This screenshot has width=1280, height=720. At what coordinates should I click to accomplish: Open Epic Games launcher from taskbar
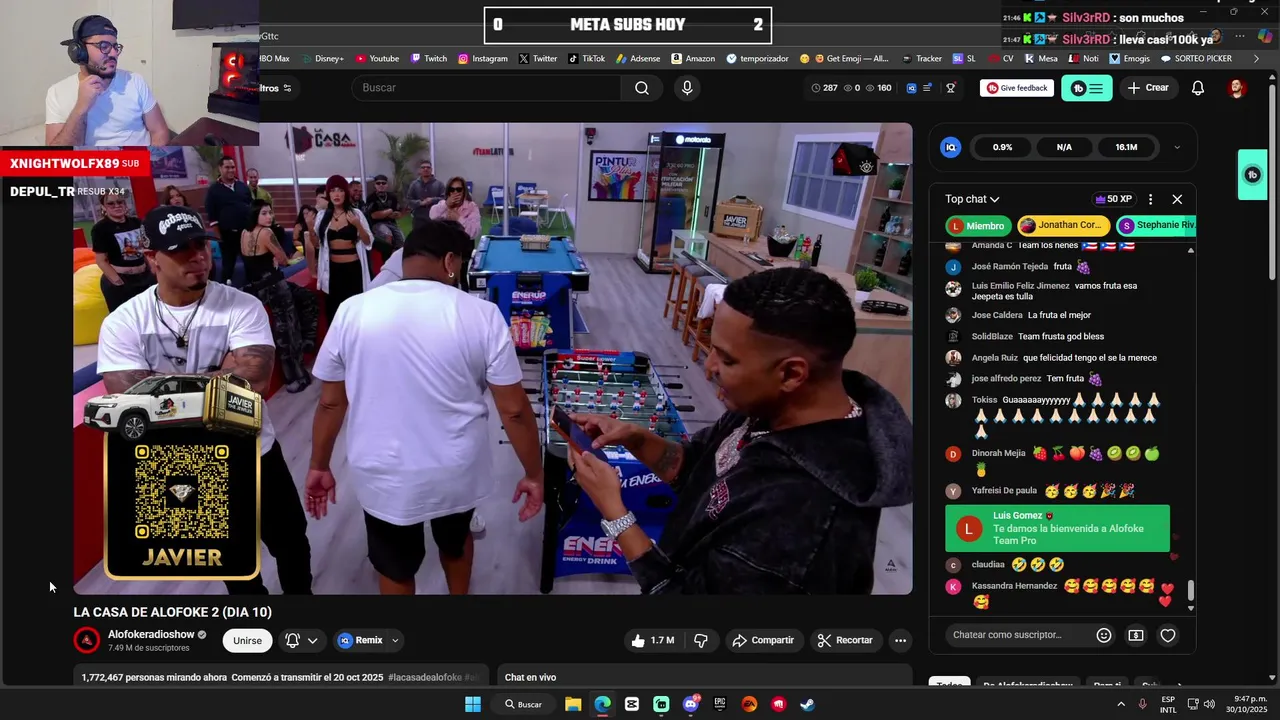pyautogui.click(x=720, y=704)
